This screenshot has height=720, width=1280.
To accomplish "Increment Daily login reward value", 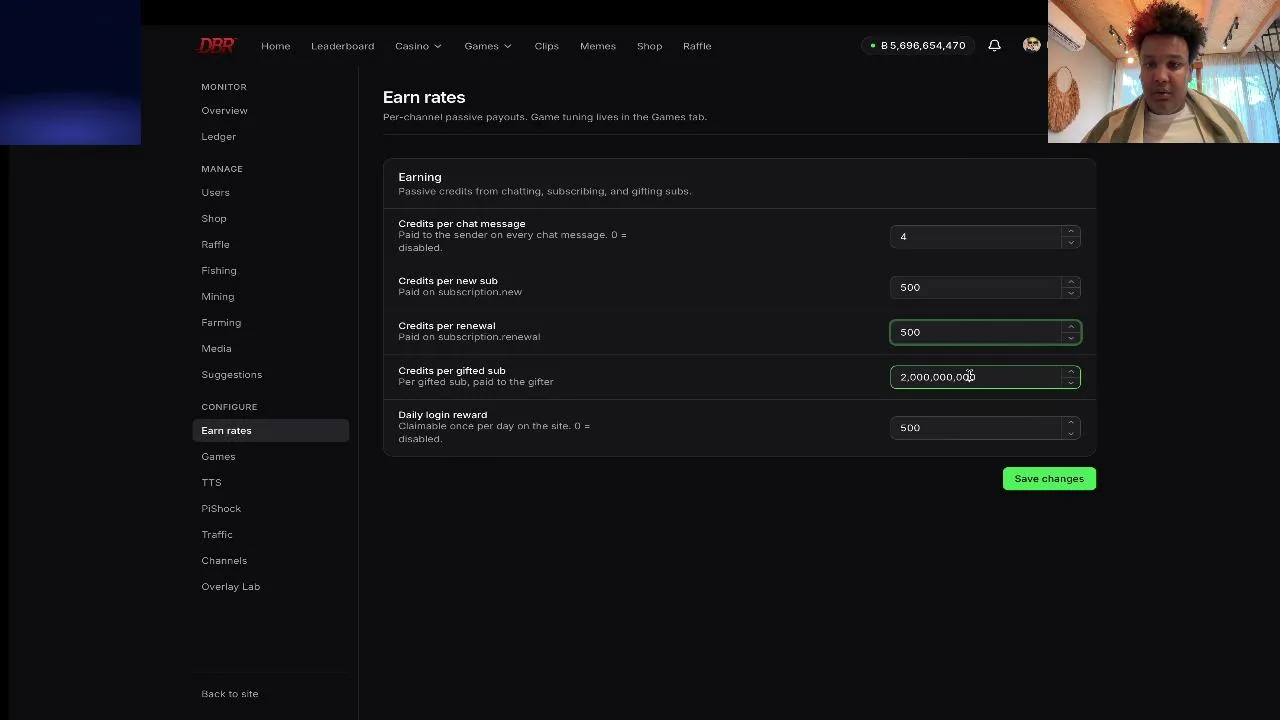I will click(1071, 422).
